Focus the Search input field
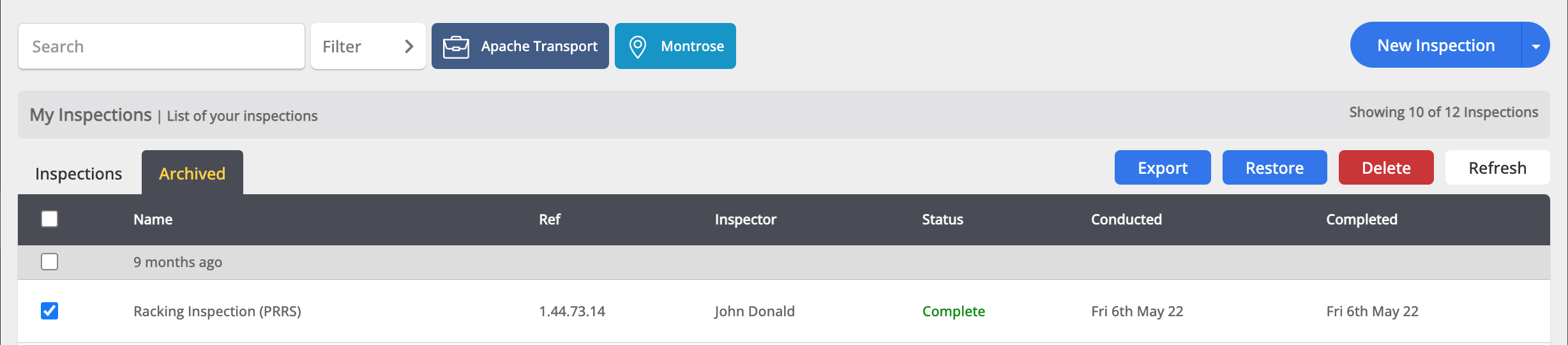This screenshot has height=345, width=1568. (x=162, y=47)
